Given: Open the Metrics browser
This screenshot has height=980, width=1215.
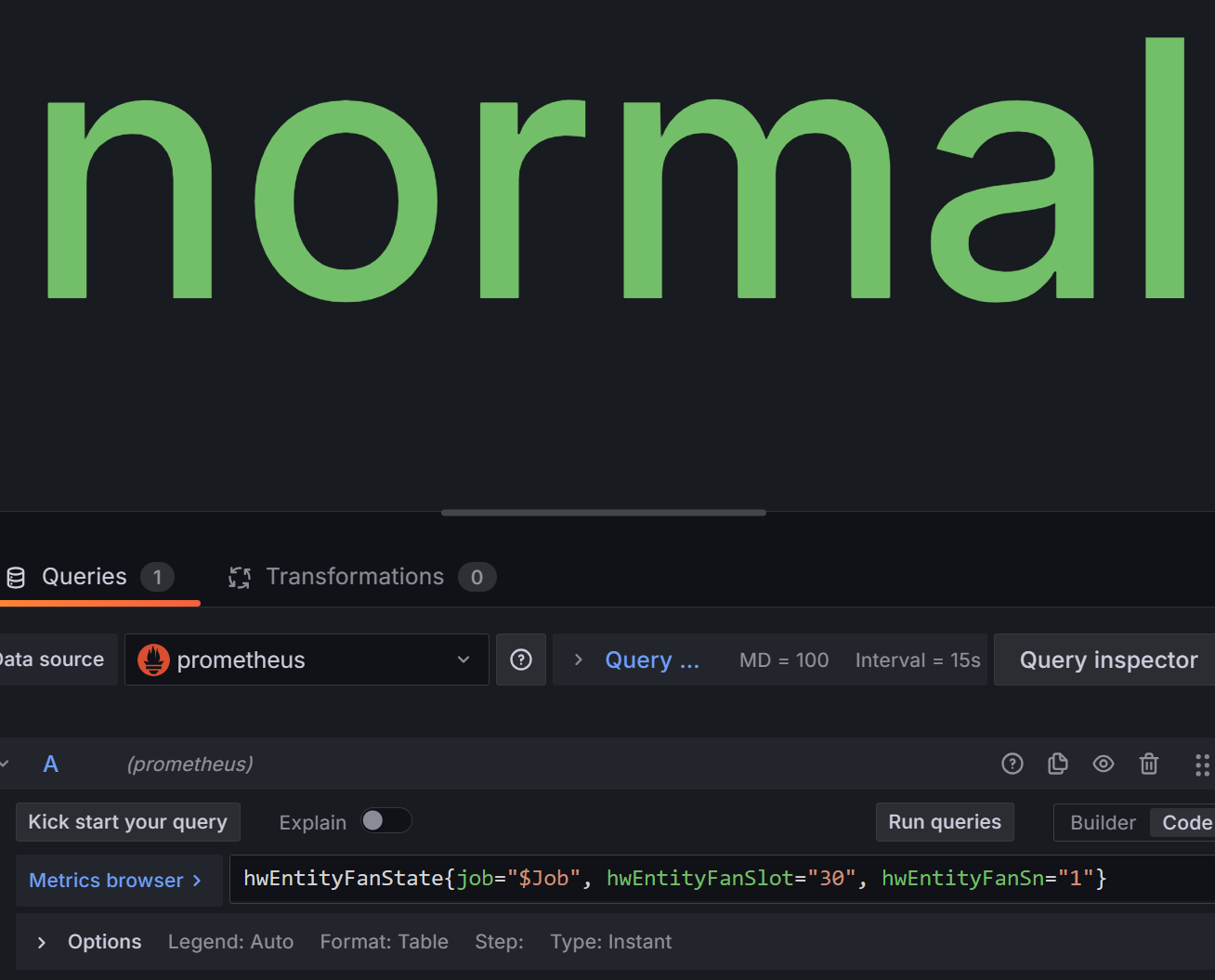Looking at the screenshot, I should click(119, 881).
